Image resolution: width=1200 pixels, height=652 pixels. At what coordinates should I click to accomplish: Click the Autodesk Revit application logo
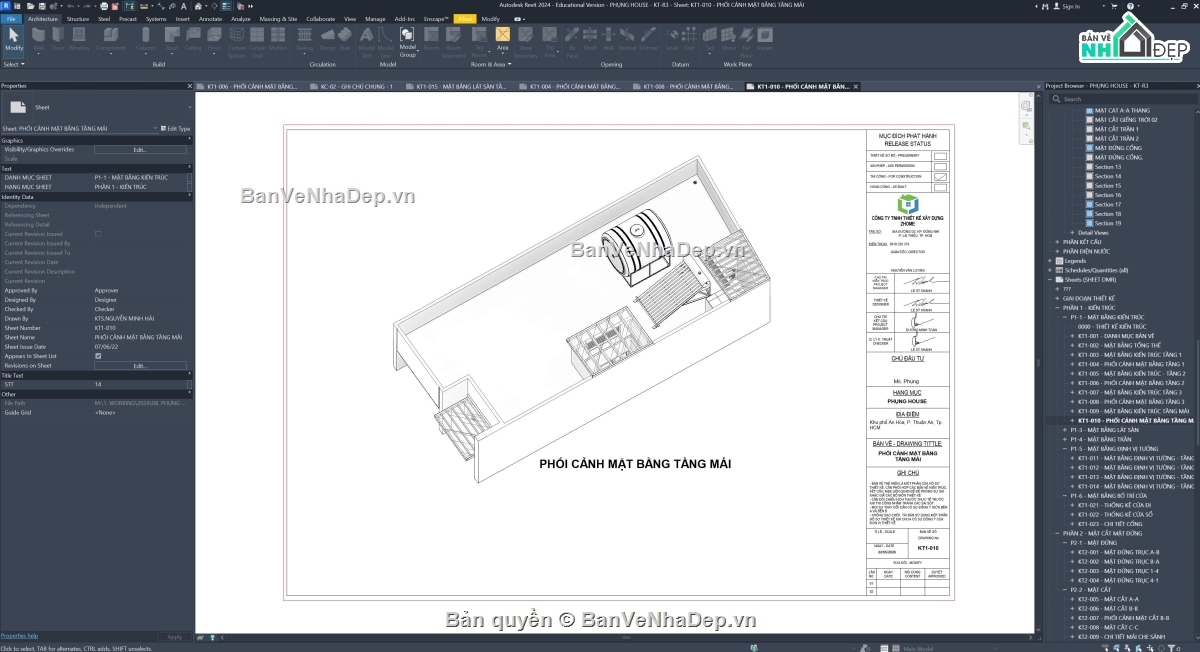pos(7,6)
